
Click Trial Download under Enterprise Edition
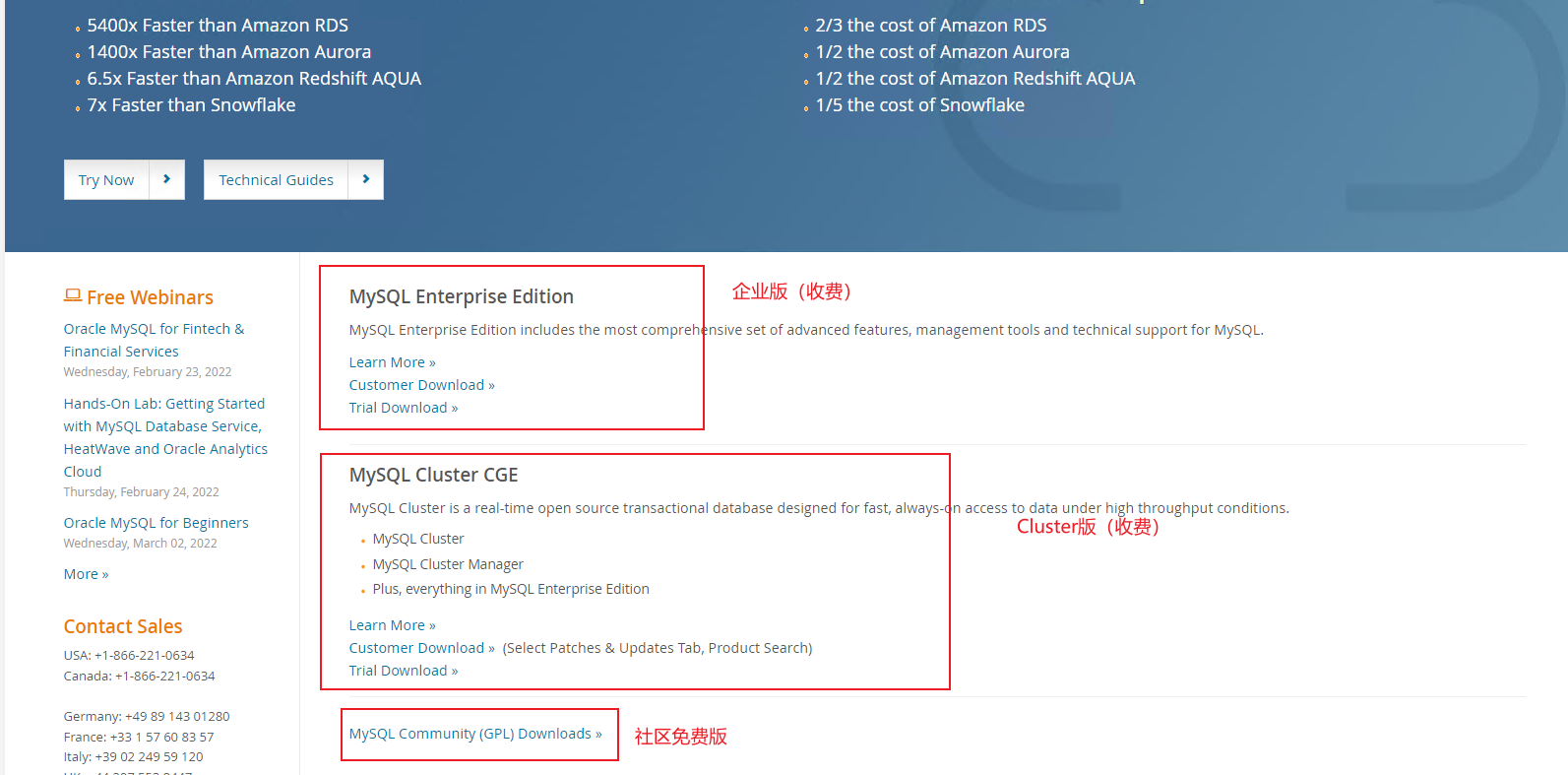403,408
